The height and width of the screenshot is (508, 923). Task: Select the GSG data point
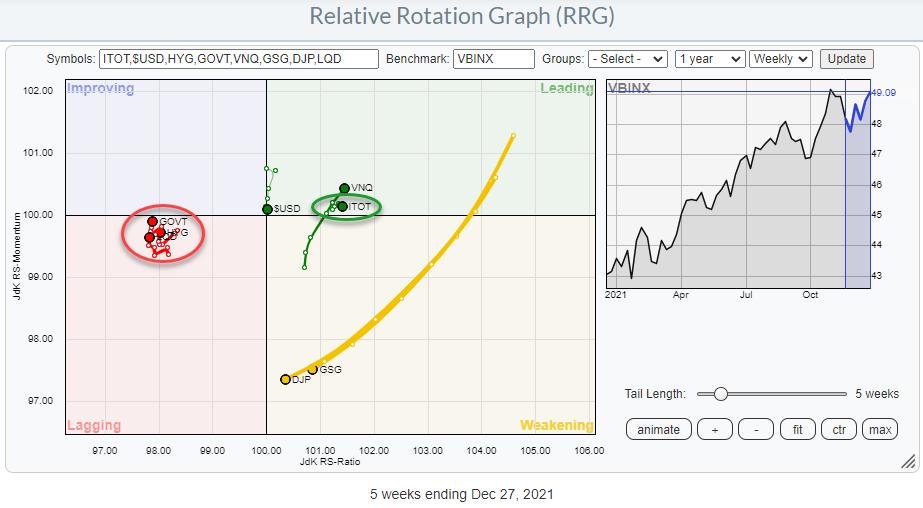click(312, 369)
